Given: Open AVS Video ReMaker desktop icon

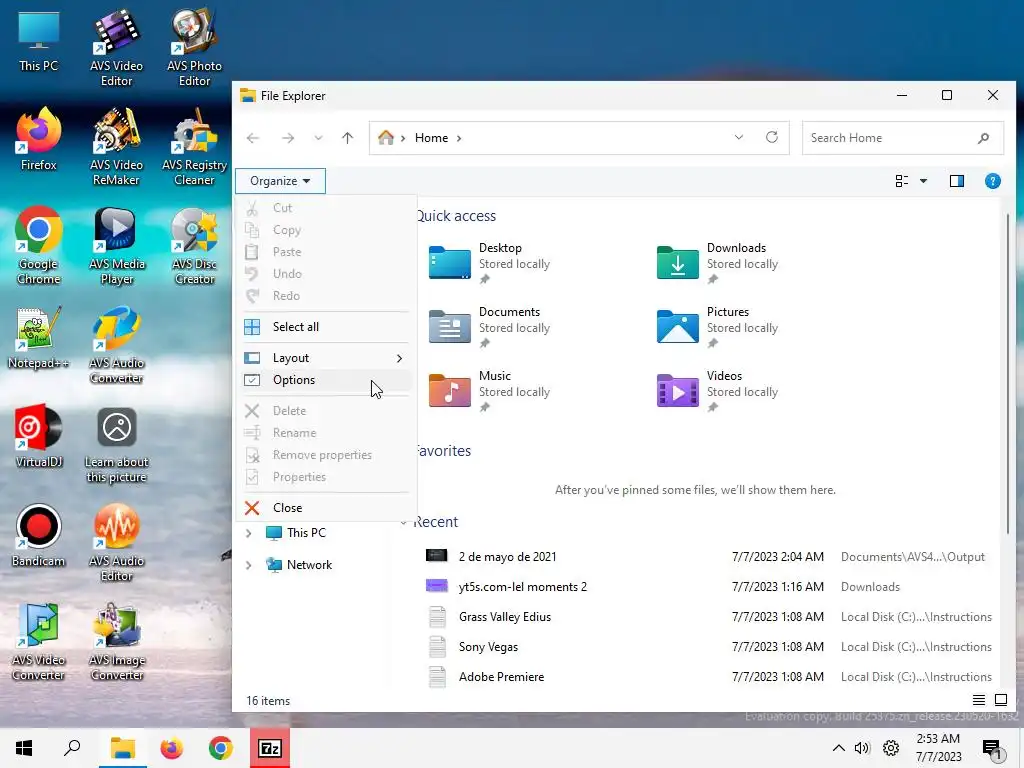Looking at the screenshot, I should click(116, 148).
